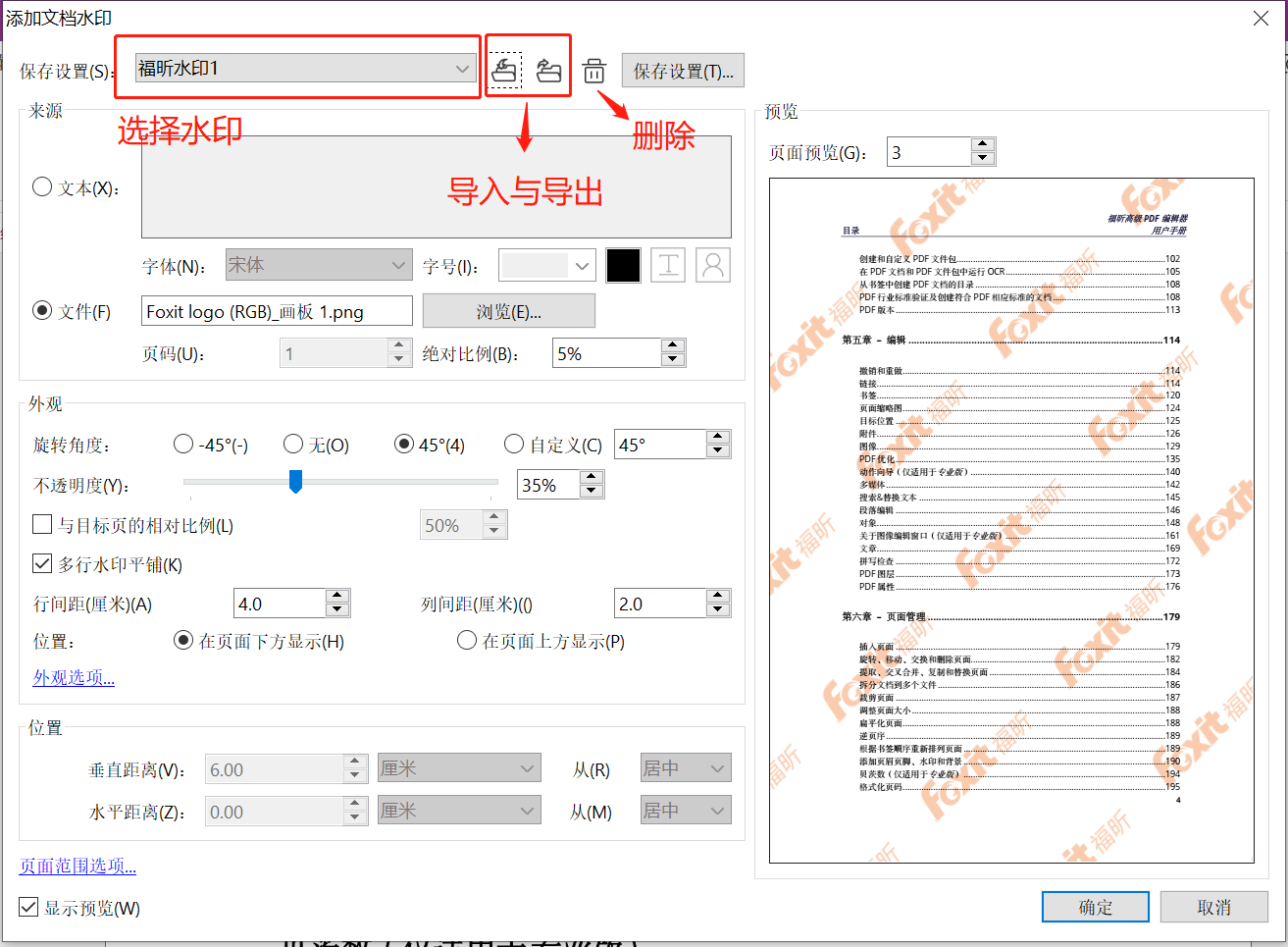The width and height of the screenshot is (1288, 947).
Task: Click the import watermark settings icon
Action: [505, 70]
